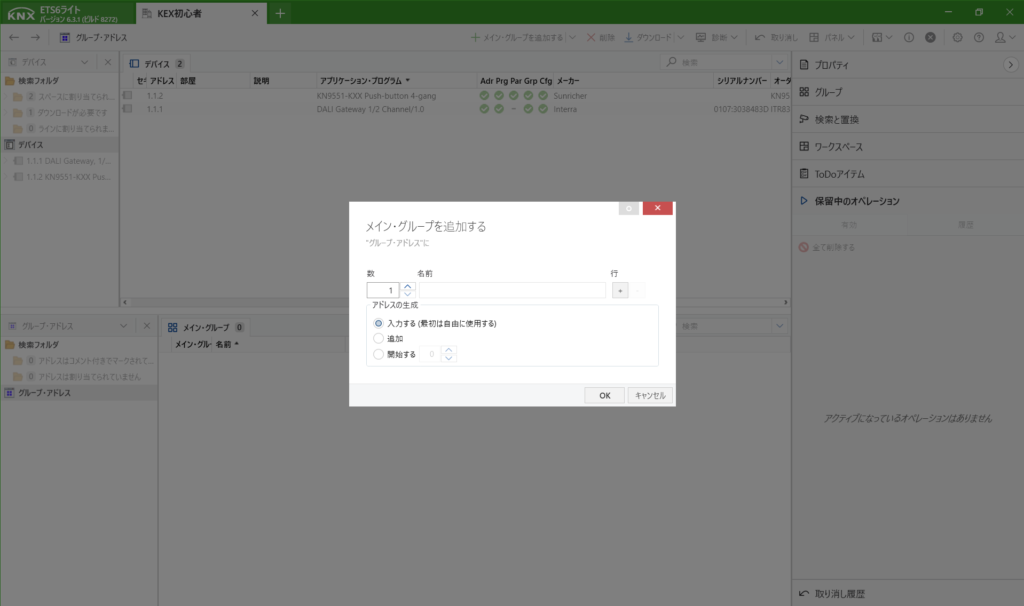
Task: Click the 削除 delete X icon
Action: (x=590, y=37)
